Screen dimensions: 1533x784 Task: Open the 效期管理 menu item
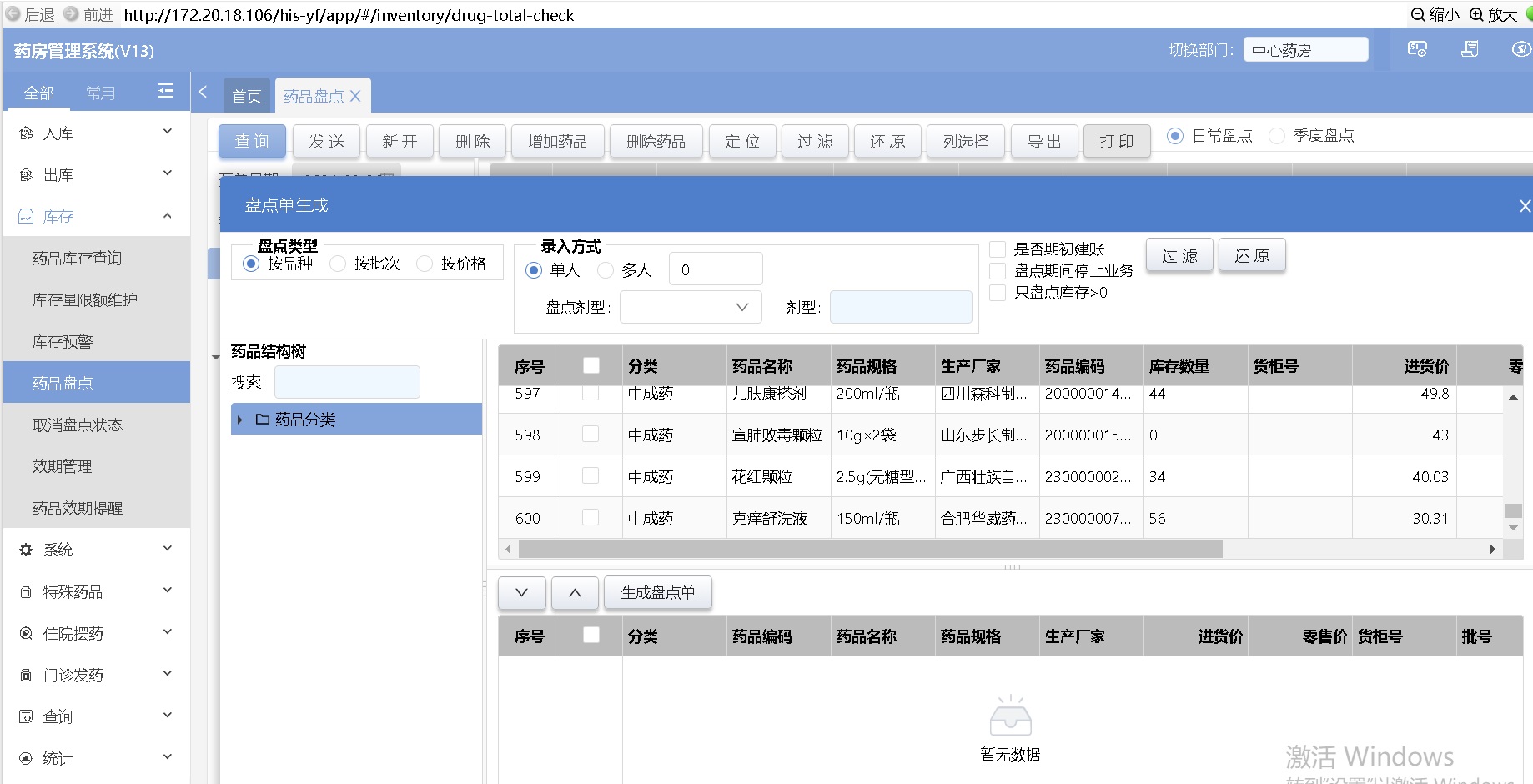pos(63,466)
